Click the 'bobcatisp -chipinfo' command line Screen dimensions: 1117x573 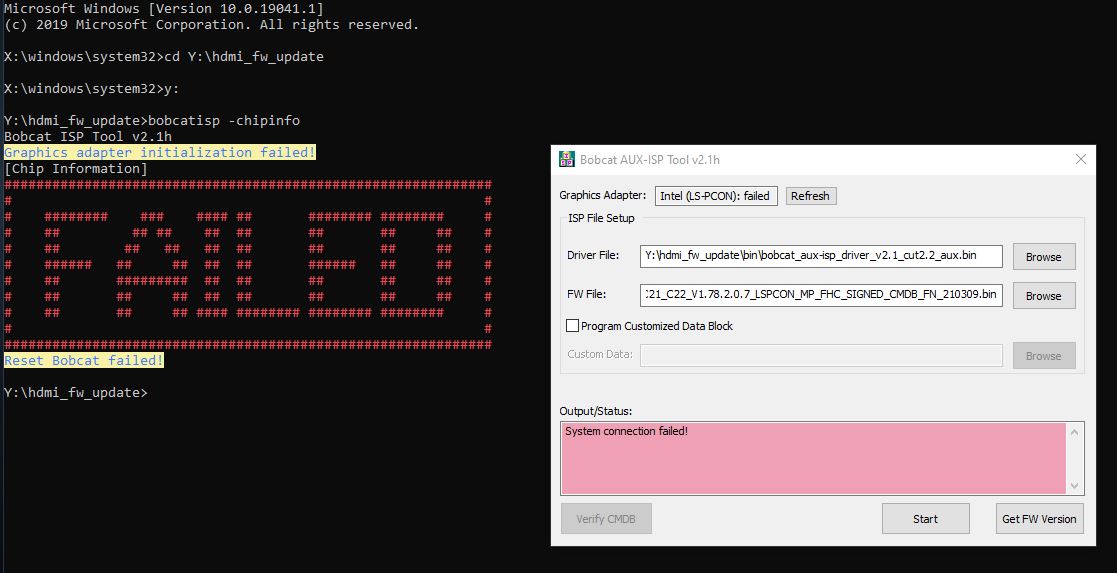click(x=152, y=120)
